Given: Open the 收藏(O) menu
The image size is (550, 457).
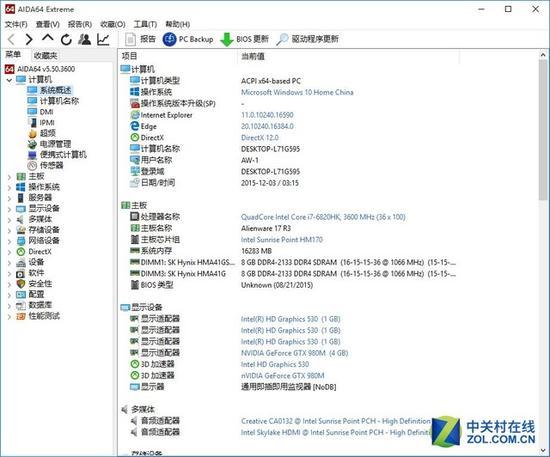Looking at the screenshot, I should (113, 24).
